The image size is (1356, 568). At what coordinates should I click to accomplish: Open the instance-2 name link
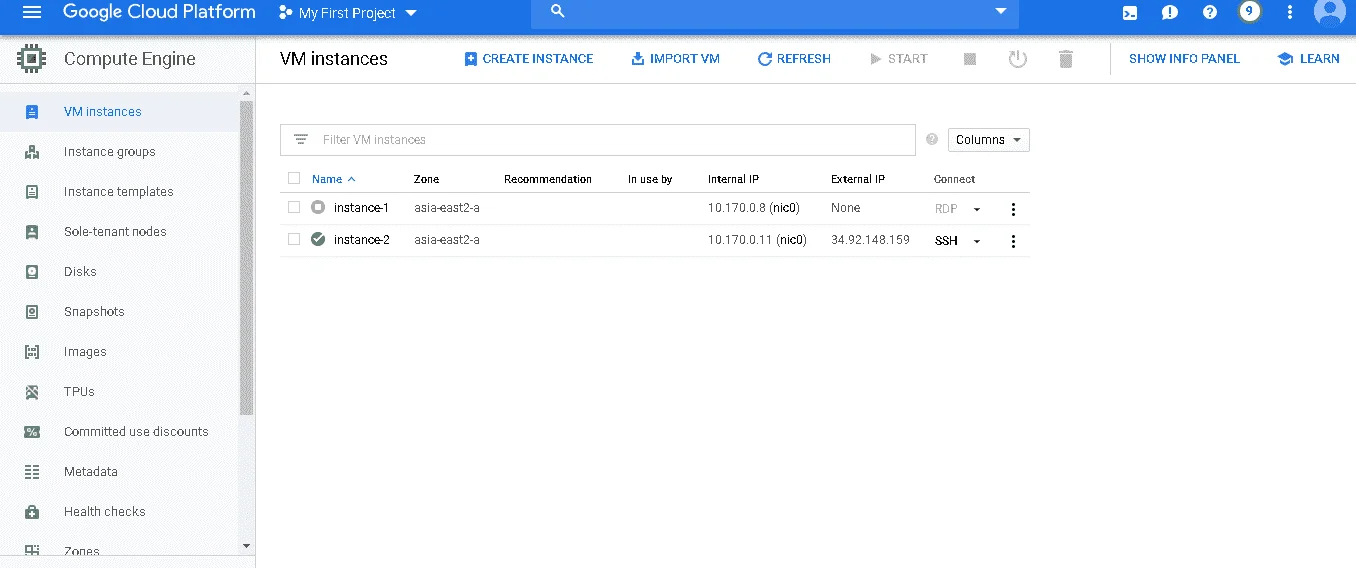point(361,240)
